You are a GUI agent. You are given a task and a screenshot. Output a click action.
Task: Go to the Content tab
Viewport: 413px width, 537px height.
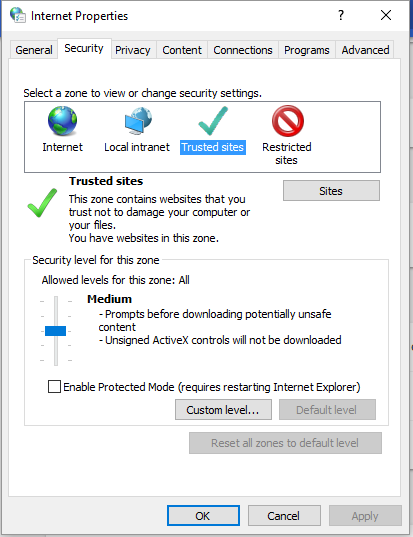point(182,50)
